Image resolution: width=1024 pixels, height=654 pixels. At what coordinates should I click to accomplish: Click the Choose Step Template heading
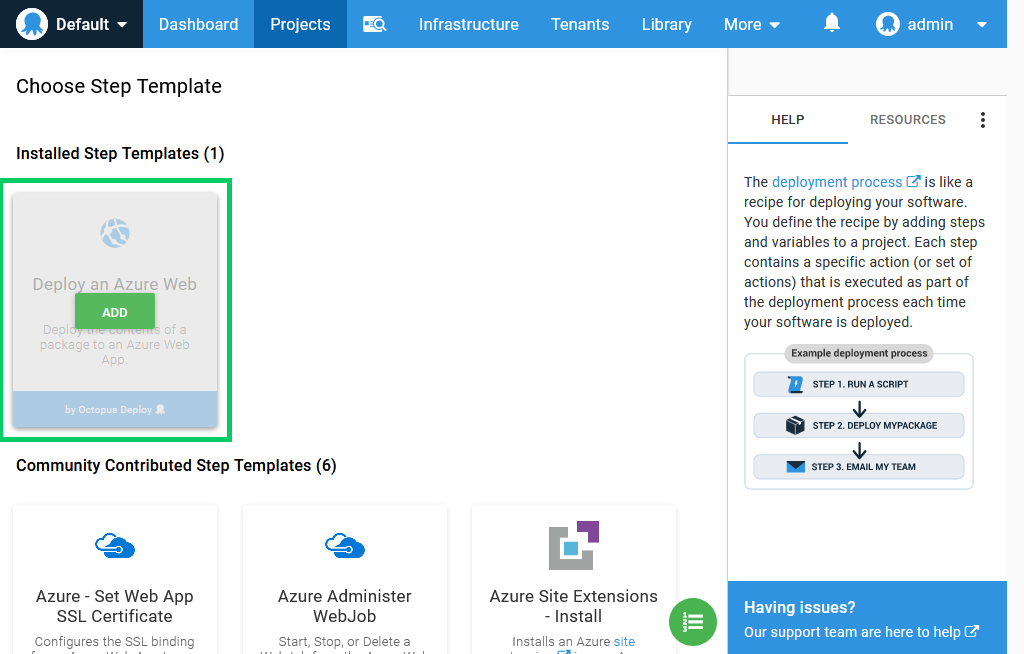119,86
